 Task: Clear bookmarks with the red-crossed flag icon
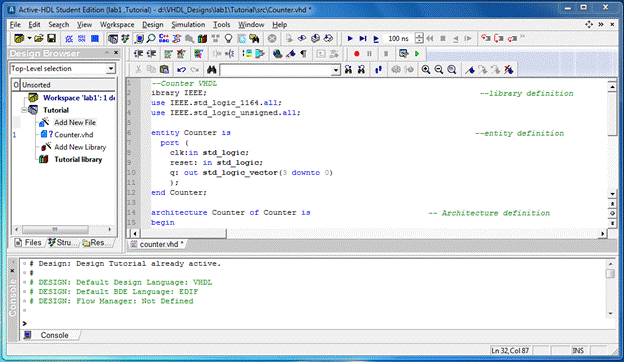coord(509,70)
